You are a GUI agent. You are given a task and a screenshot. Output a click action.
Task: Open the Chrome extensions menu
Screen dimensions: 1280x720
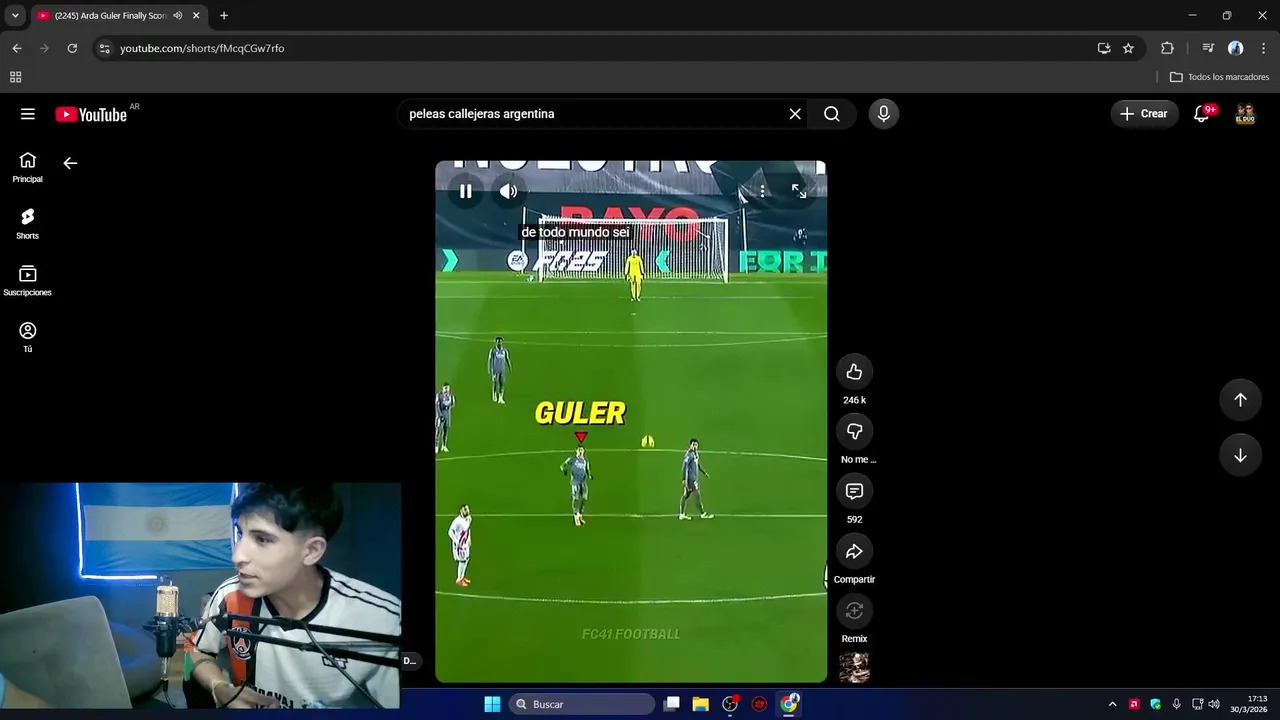click(1167, 48)
